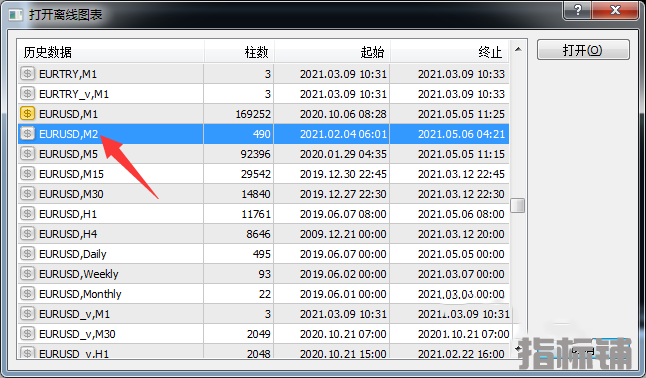Click bar count 29542

pos(256,174)
